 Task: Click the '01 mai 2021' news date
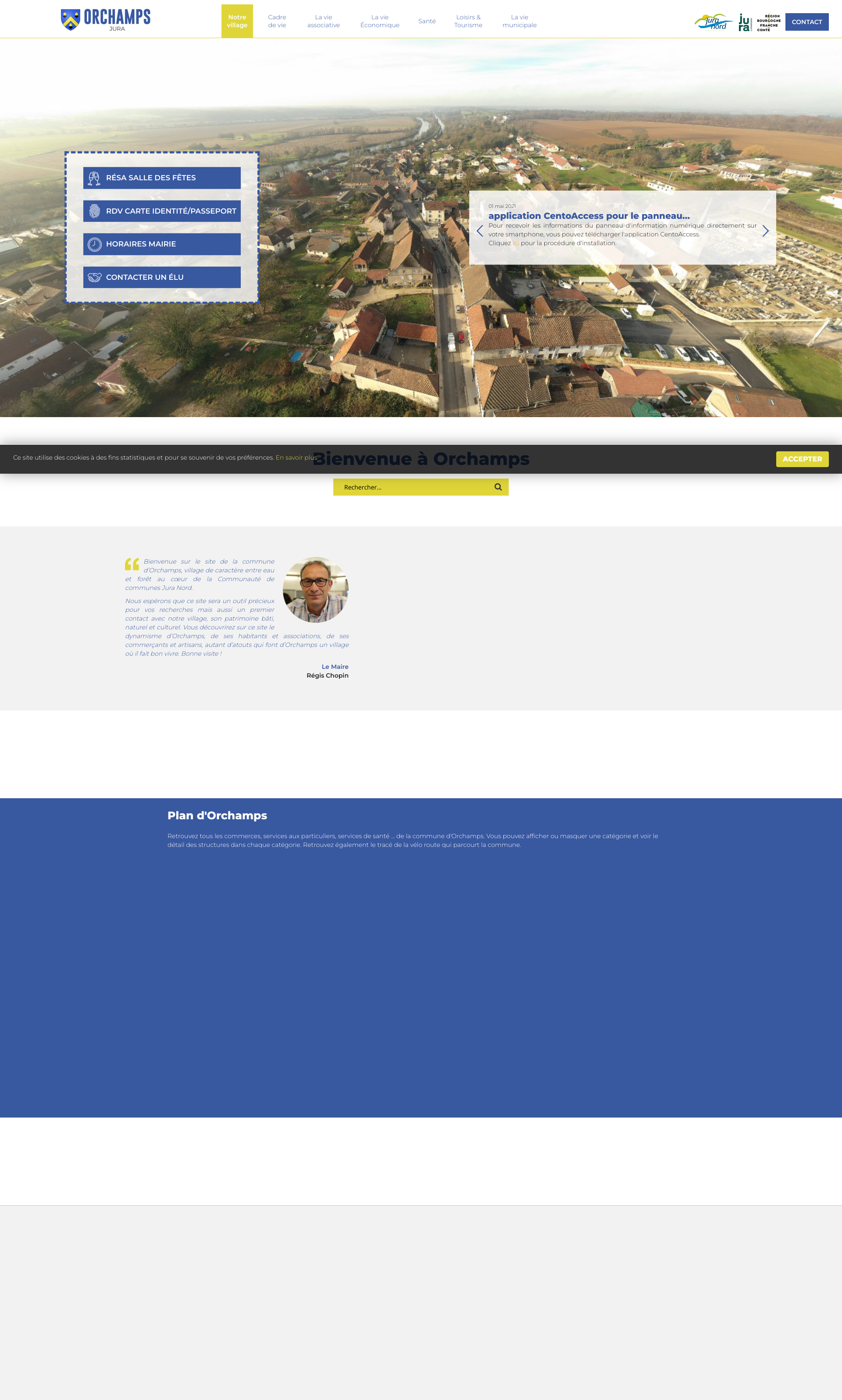pos(502,206)
